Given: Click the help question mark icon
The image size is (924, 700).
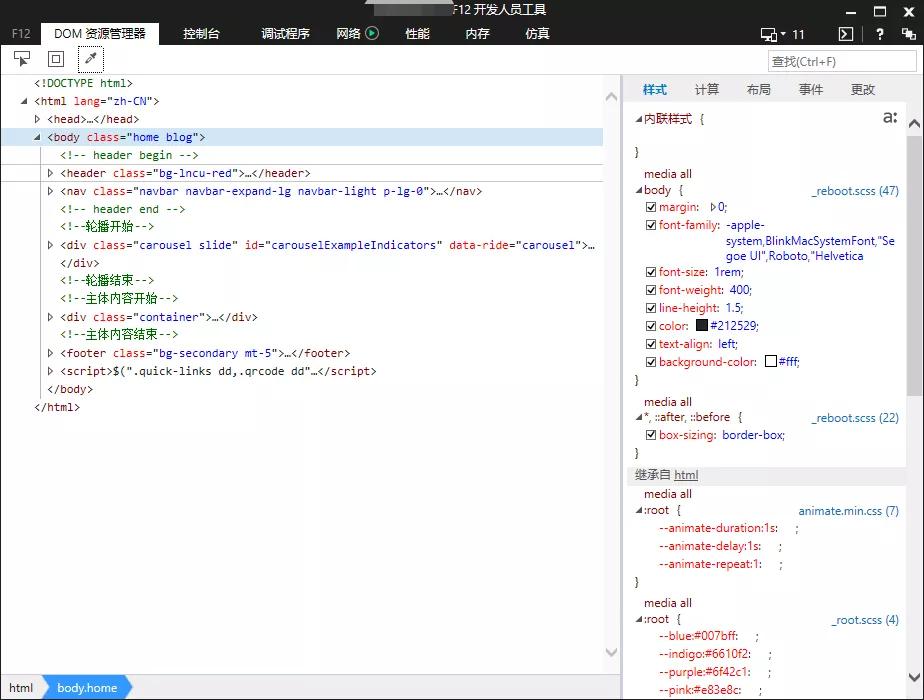Looking at the screenshot, I should [x=880, y=34].
